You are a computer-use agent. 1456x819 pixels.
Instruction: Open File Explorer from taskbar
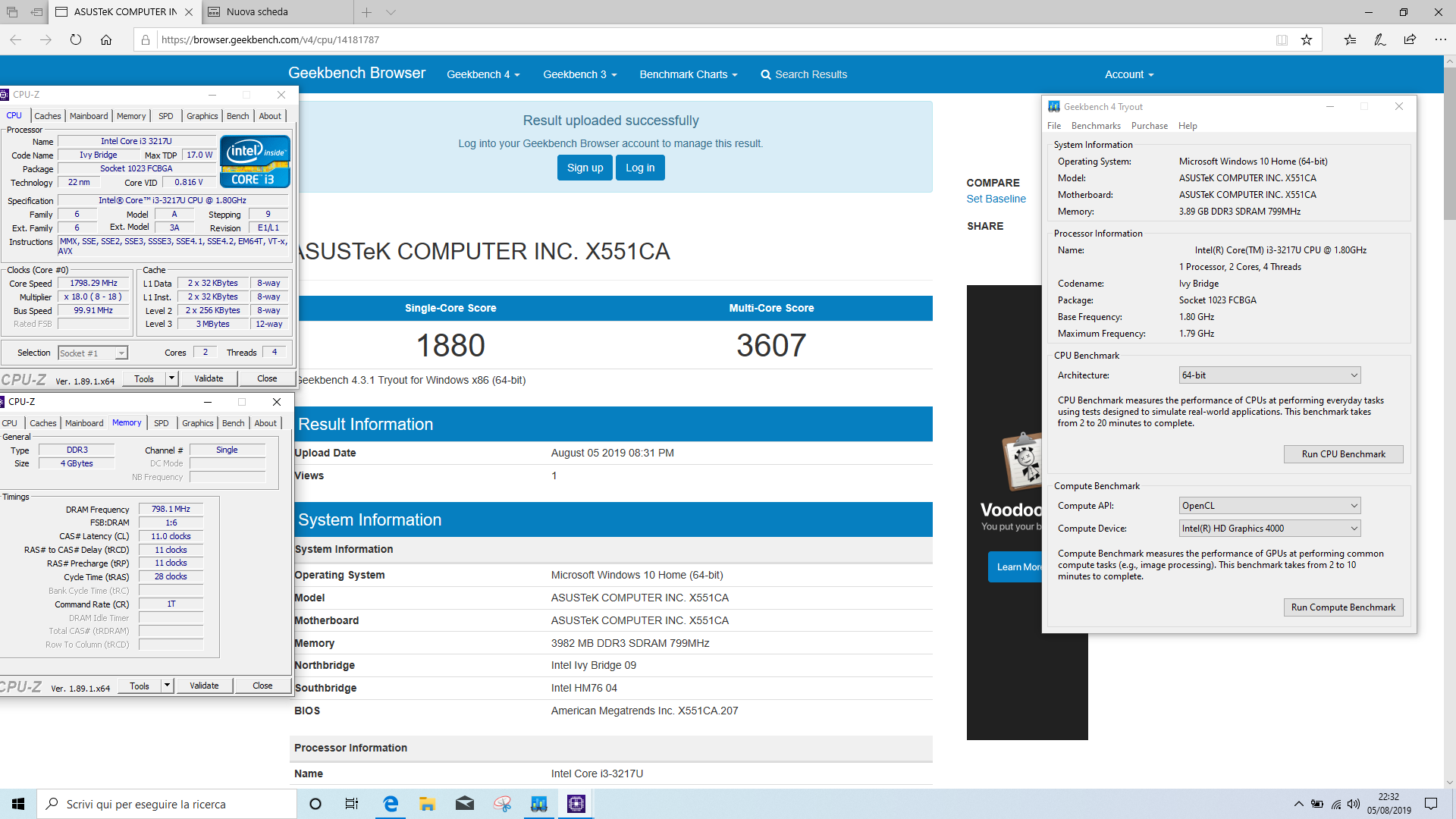point(427,804)
